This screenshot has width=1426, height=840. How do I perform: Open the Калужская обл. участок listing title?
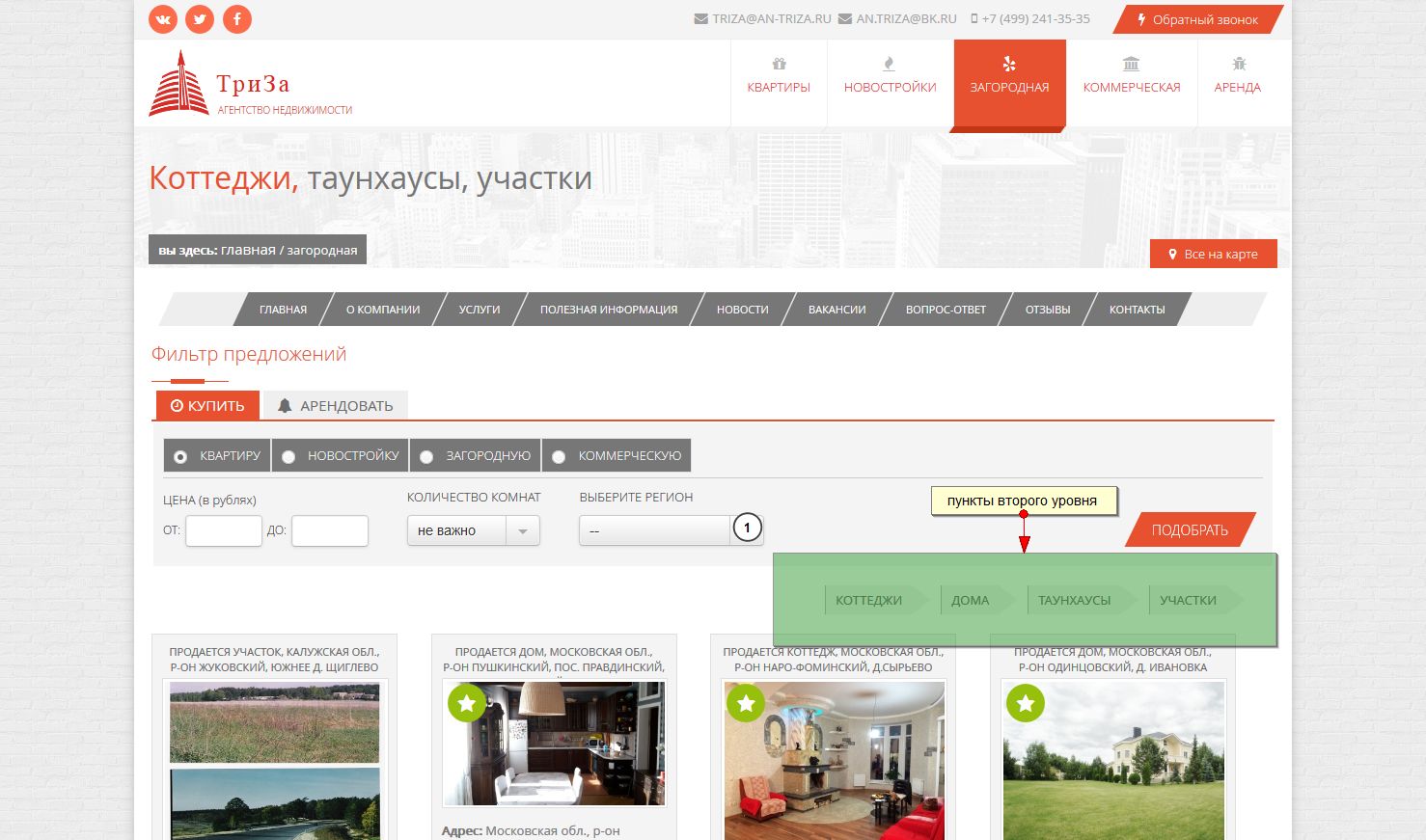click(274, 660)
